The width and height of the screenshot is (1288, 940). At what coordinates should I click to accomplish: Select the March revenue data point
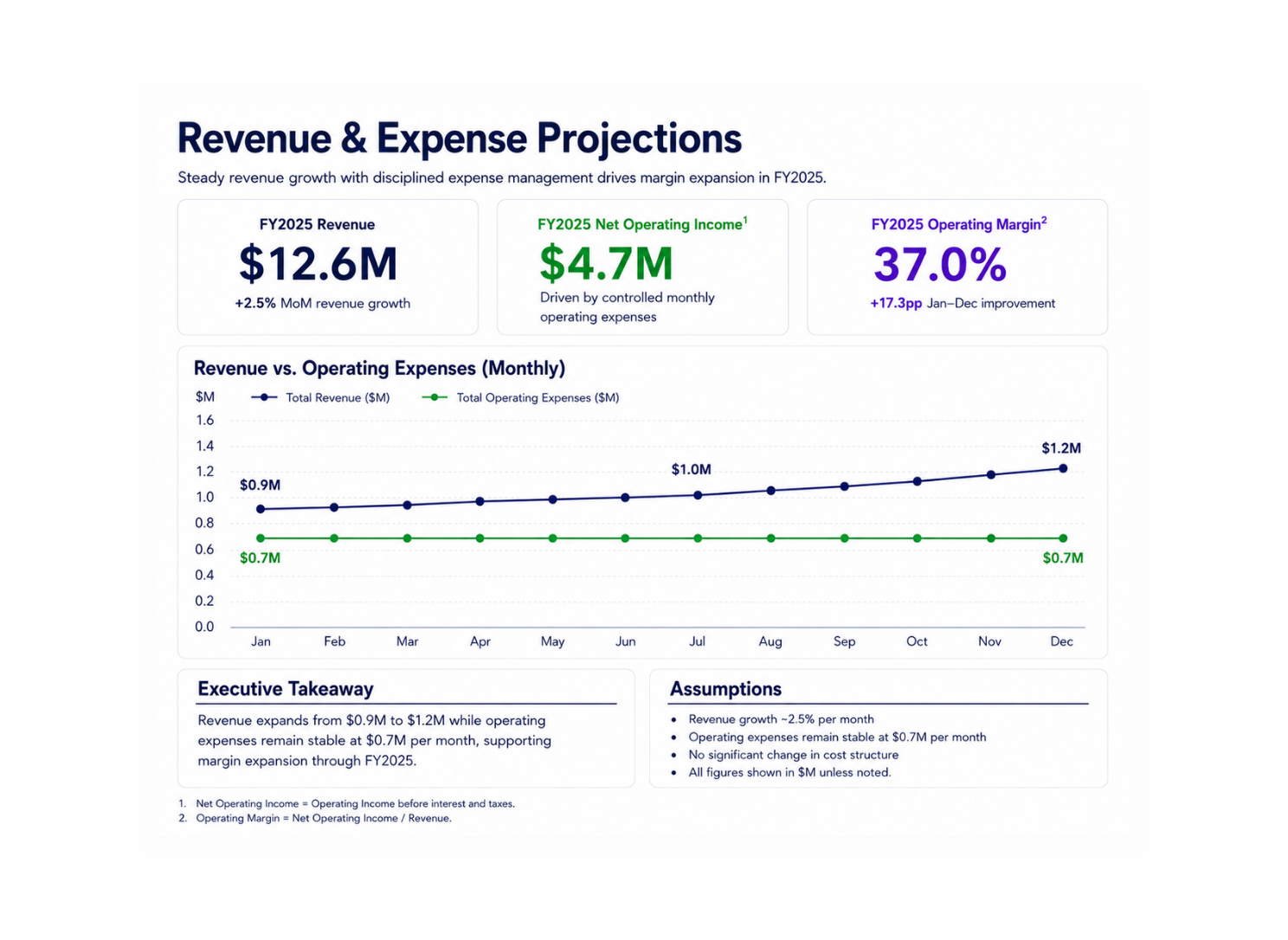tap(407, 505)
